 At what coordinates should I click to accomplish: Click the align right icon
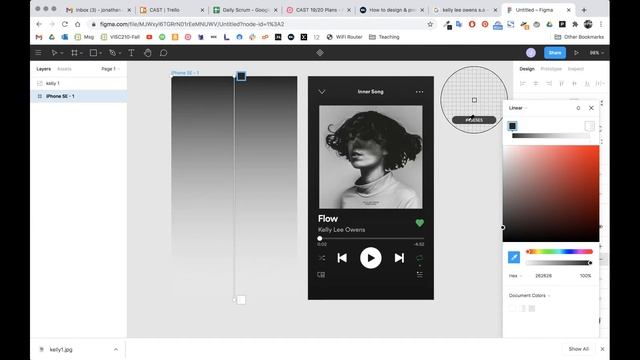[x=549, y=83]
